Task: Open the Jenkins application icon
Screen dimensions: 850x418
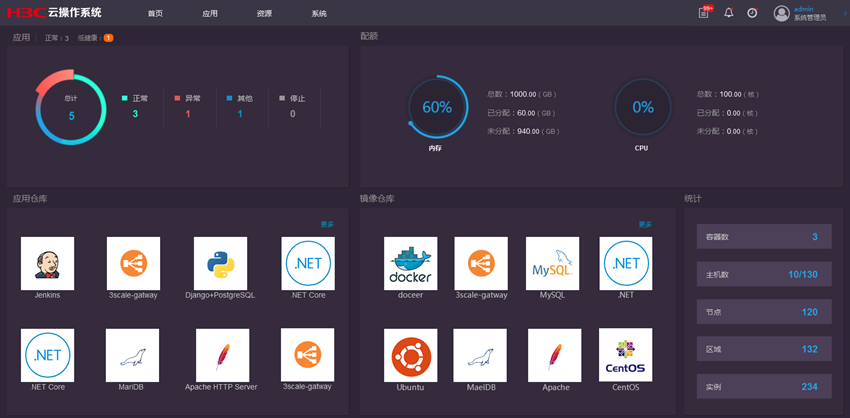Action: point(48,263)
